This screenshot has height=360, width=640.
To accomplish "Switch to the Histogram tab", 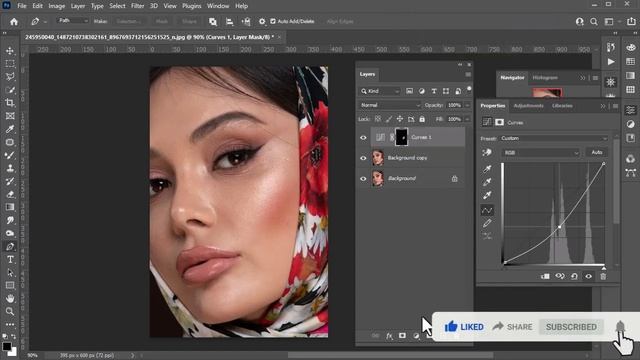I will 545,78.
